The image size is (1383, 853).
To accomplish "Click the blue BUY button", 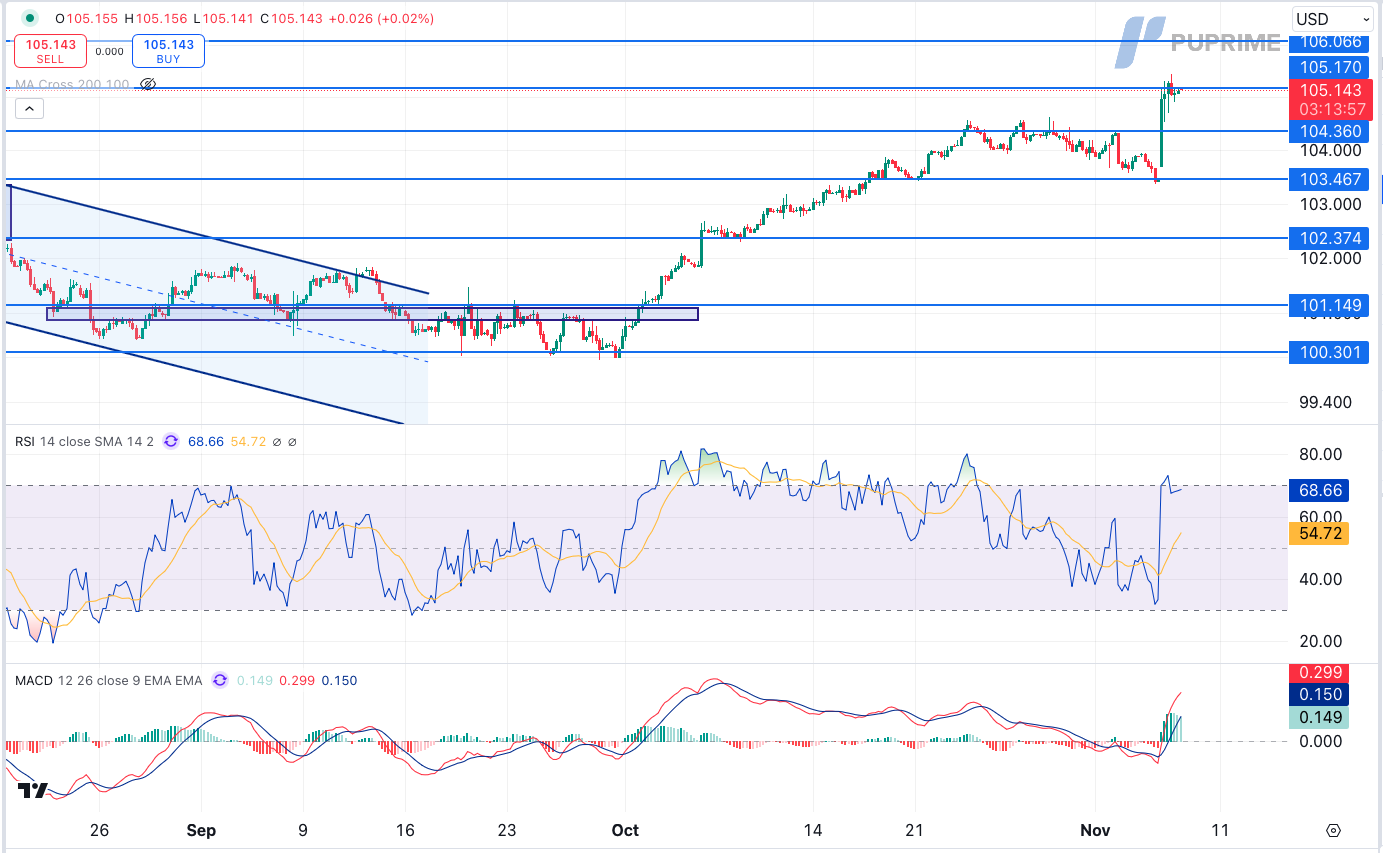I will pyautogui.click(x=168, y=51).
